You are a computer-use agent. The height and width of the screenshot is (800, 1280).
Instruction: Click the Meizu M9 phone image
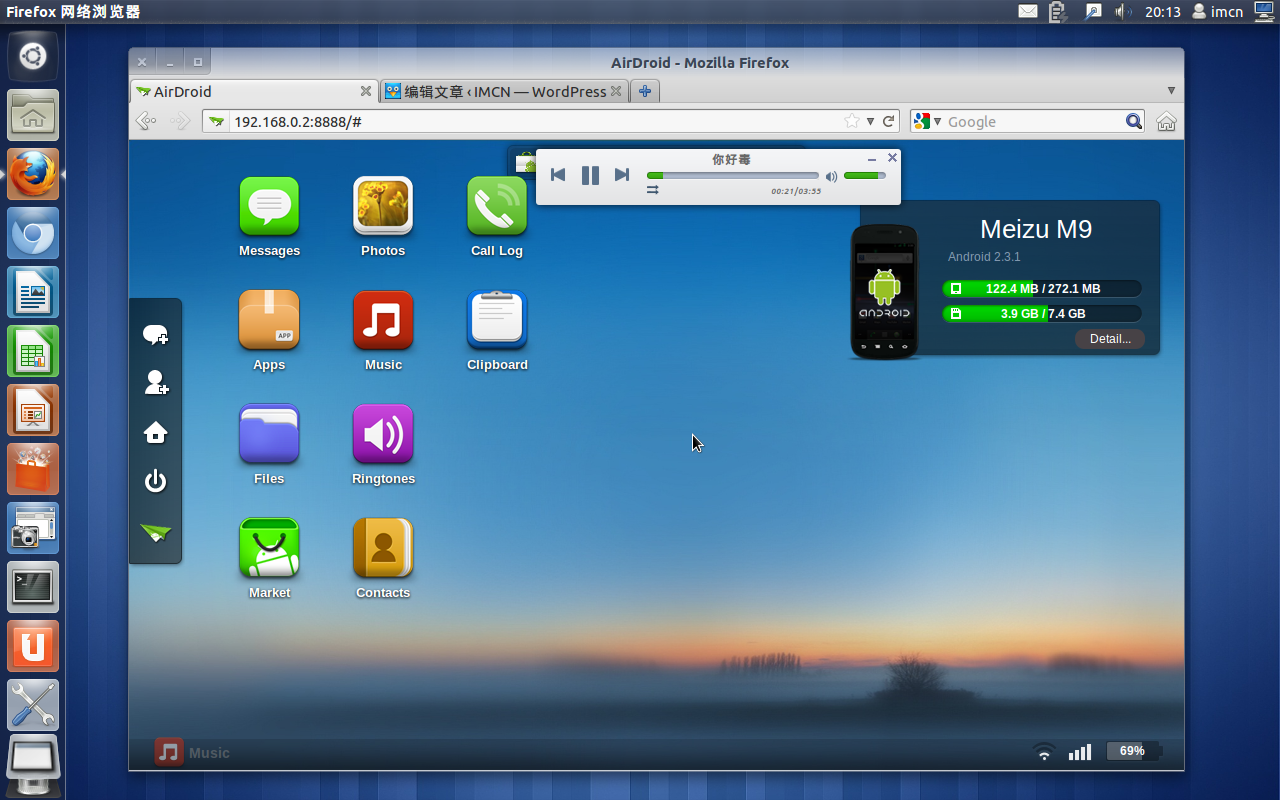pos(884,292)
